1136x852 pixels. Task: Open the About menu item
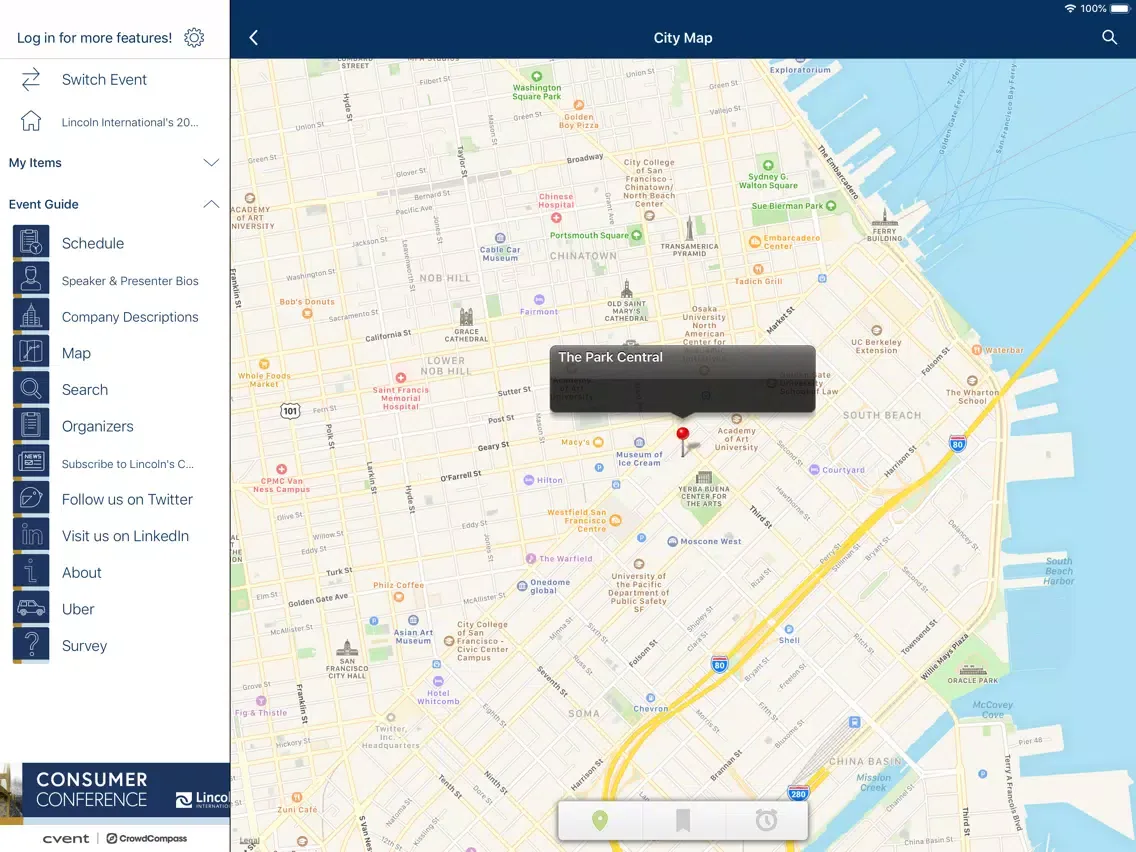(x=81, y=572)
